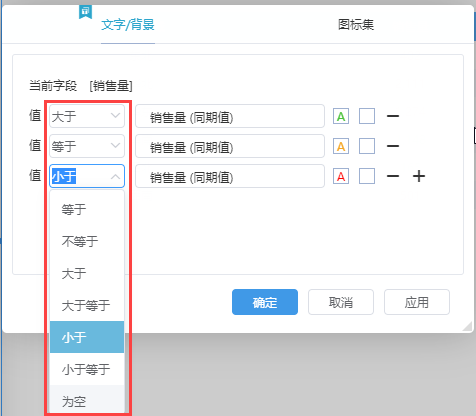
Task: Collapse the open 小于 operator dropdown
Action: click(x=87, y=176)
